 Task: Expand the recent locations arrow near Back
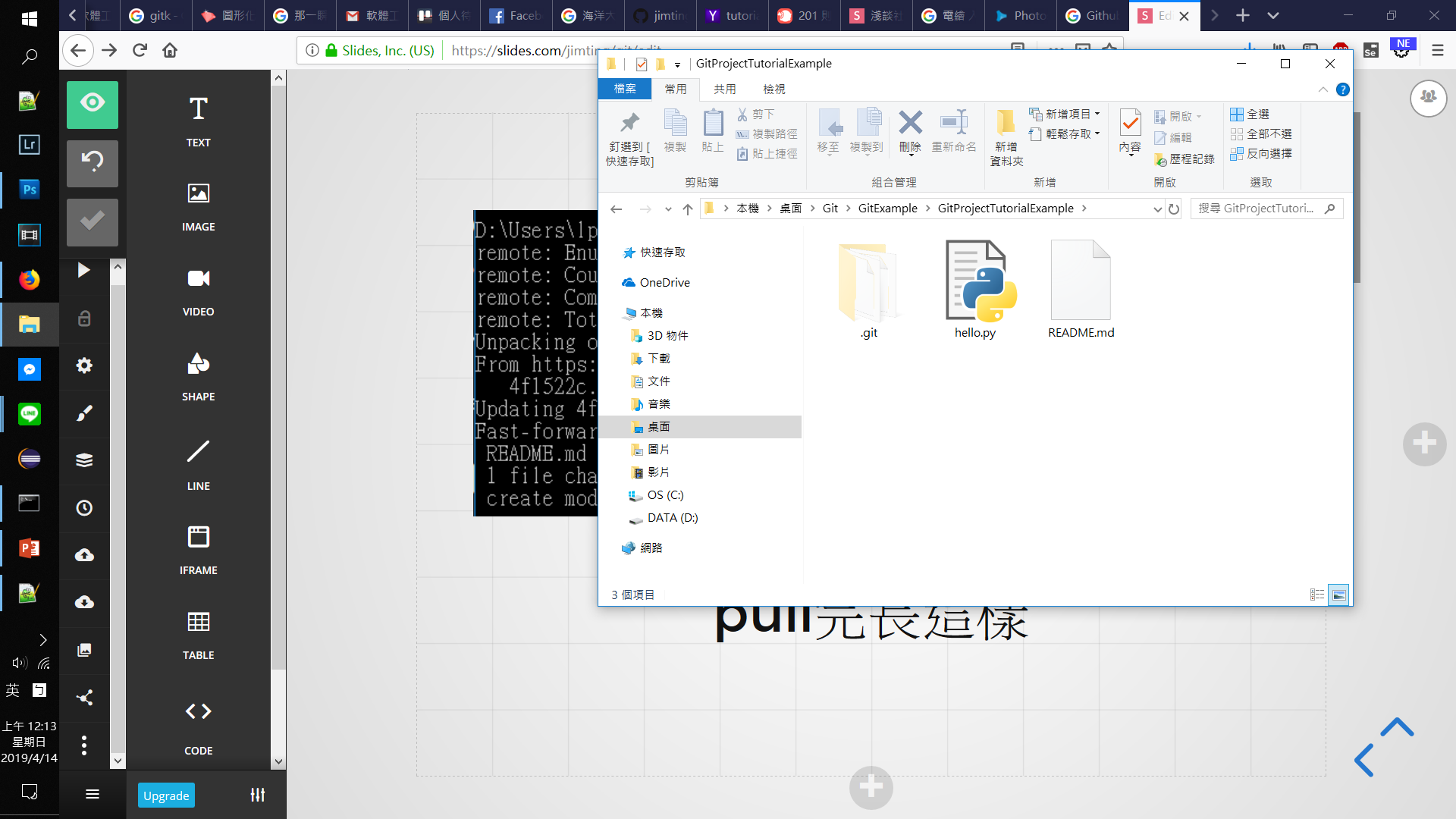(x=668, y=209)
